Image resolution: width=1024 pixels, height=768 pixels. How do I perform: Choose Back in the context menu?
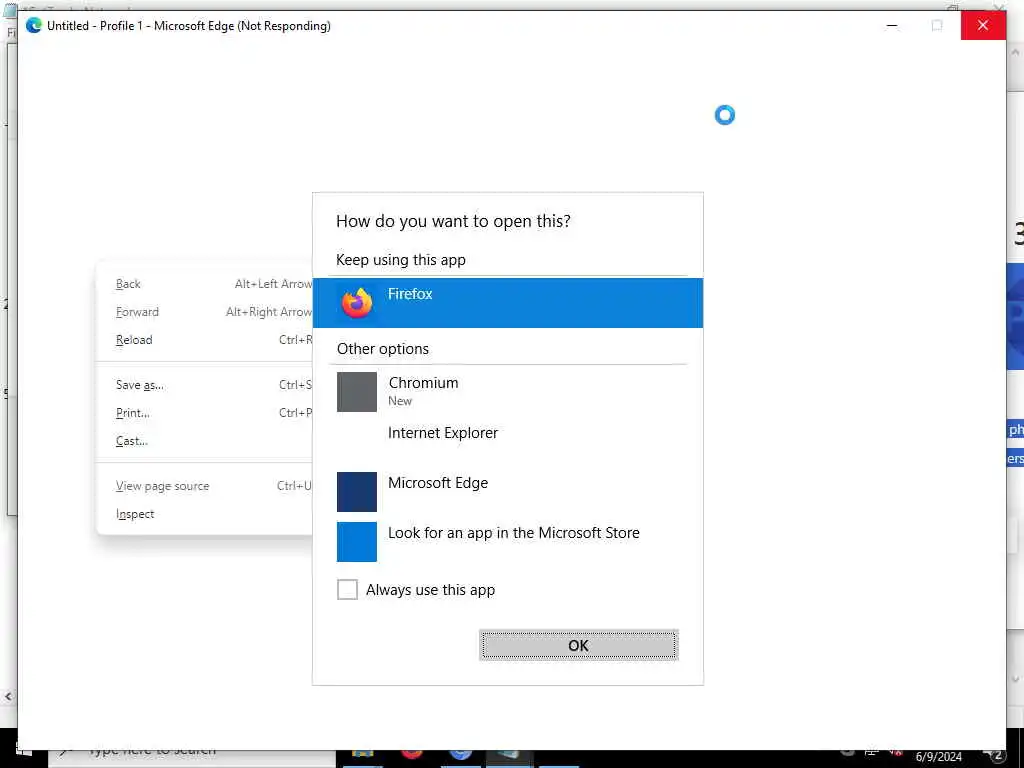204,284
